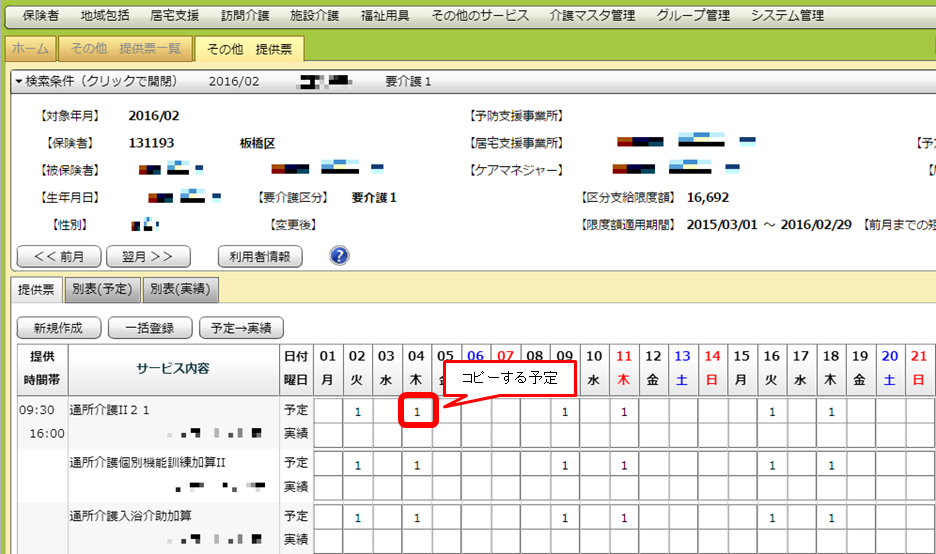Screen dimensions: 936x554
Task: Click the blue help question mark icon
Action: [x=339, y=256]
